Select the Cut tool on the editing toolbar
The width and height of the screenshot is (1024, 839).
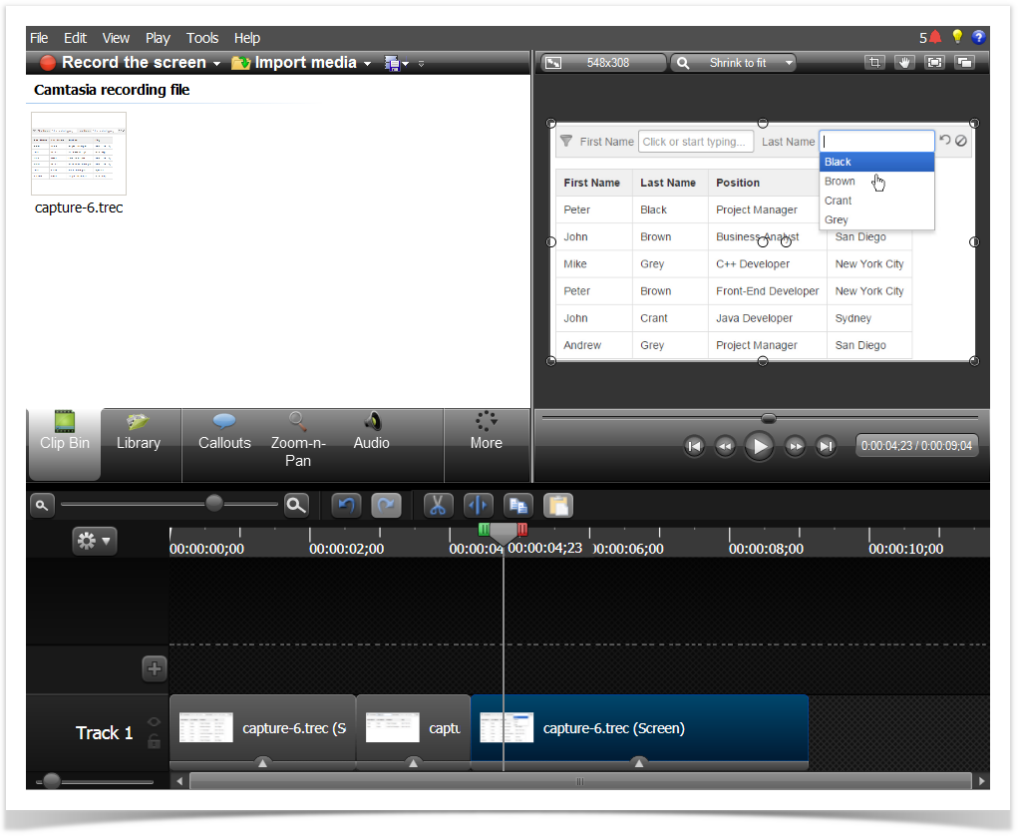437,505
